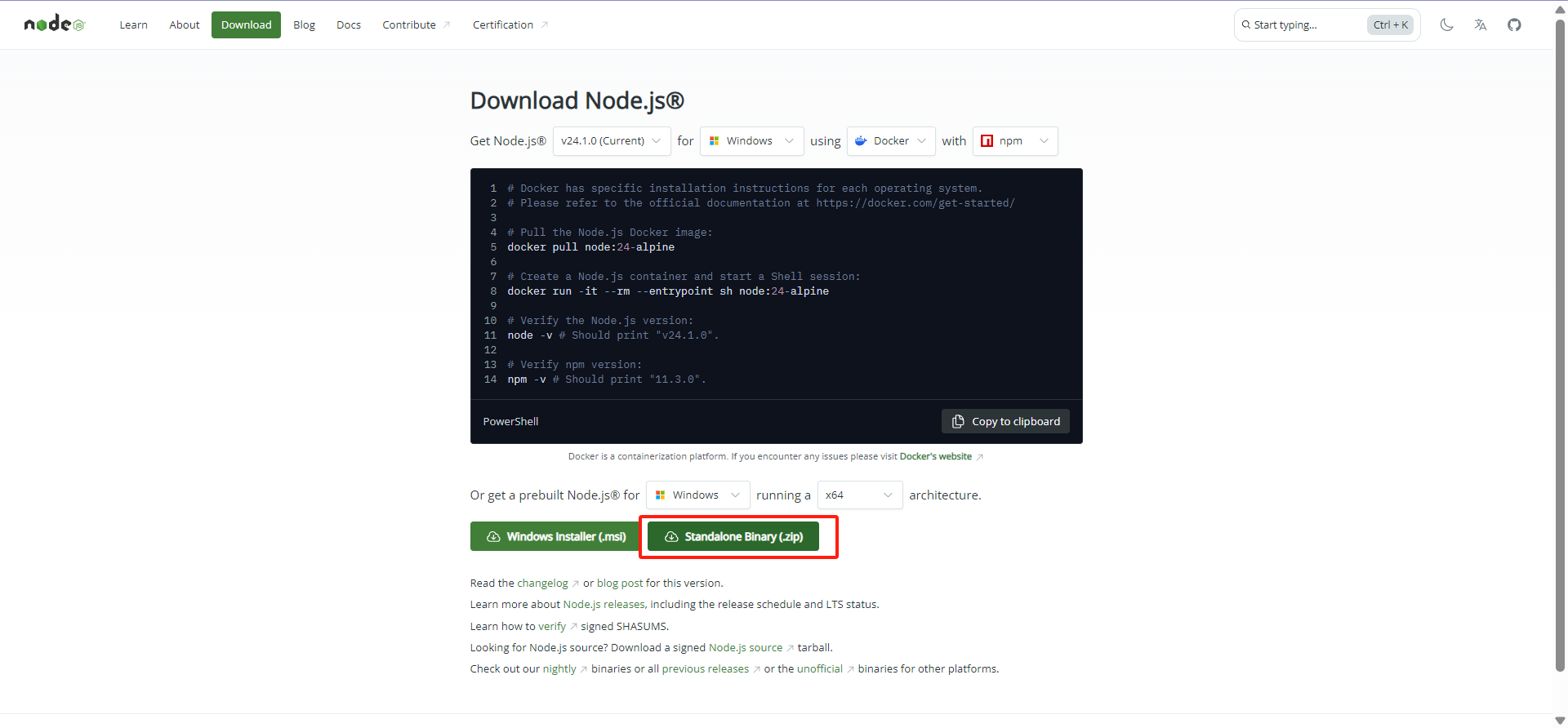Screen dimensions: 1568x728
Task: Click external arrow after changelog
Action: point(575,584)
